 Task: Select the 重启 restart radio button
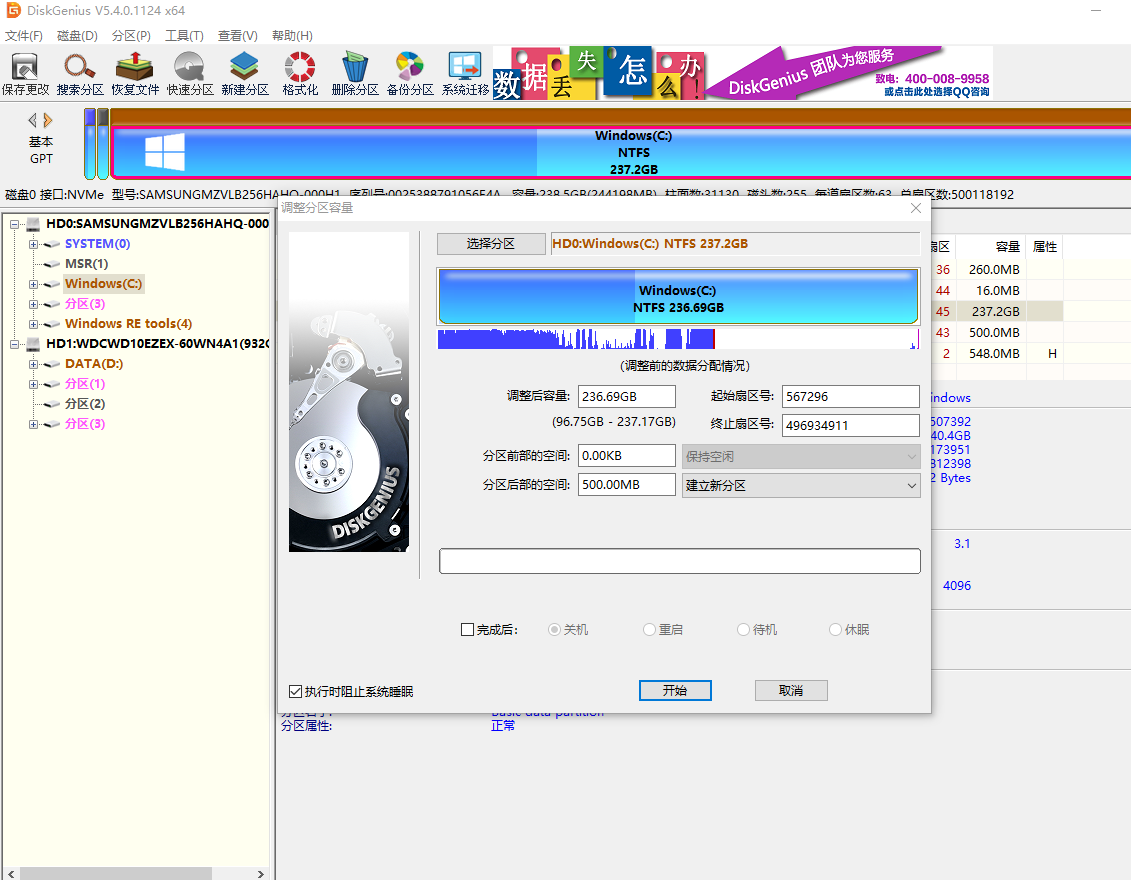pos(649,630)
